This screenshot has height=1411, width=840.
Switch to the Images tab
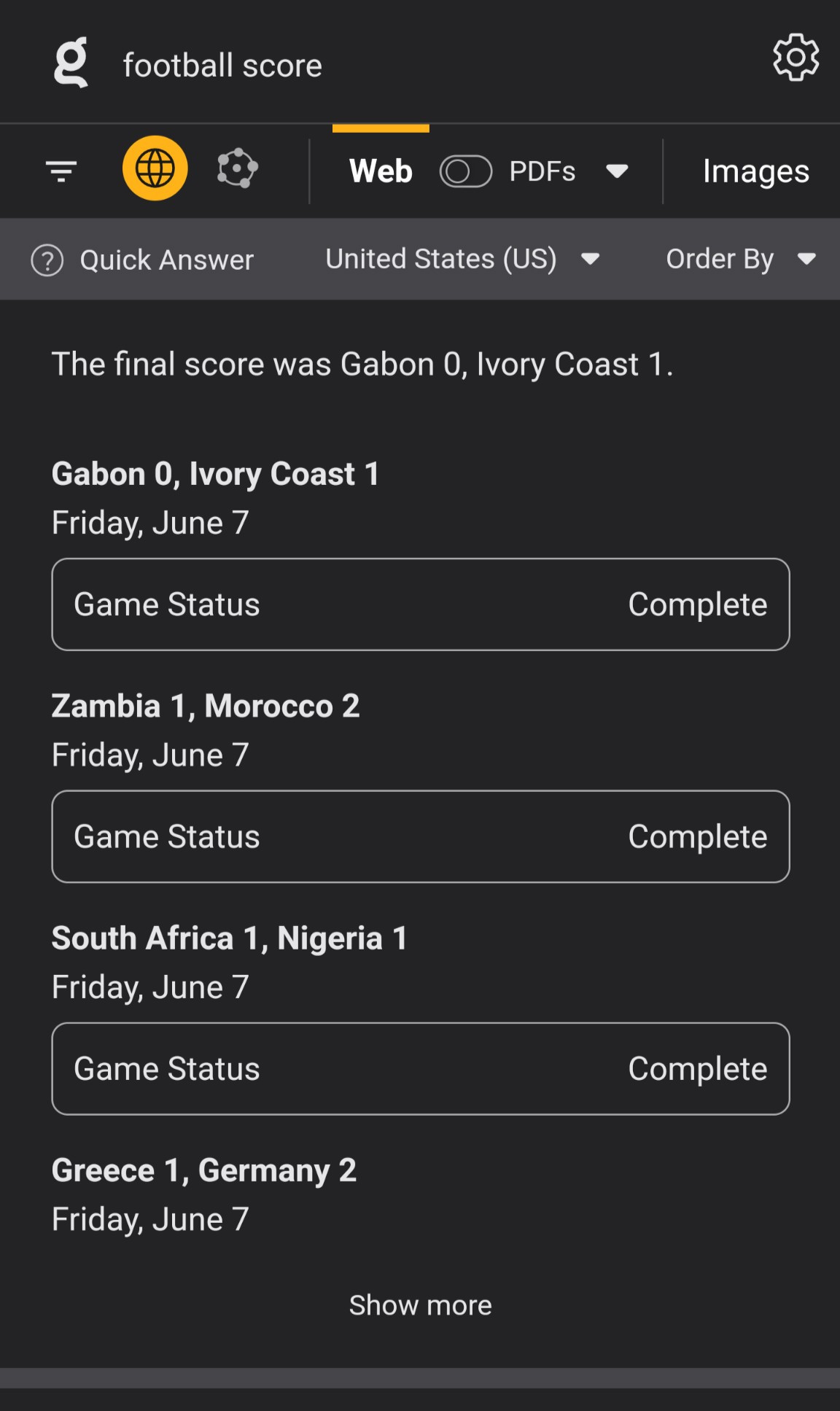(x=755, y=172)
